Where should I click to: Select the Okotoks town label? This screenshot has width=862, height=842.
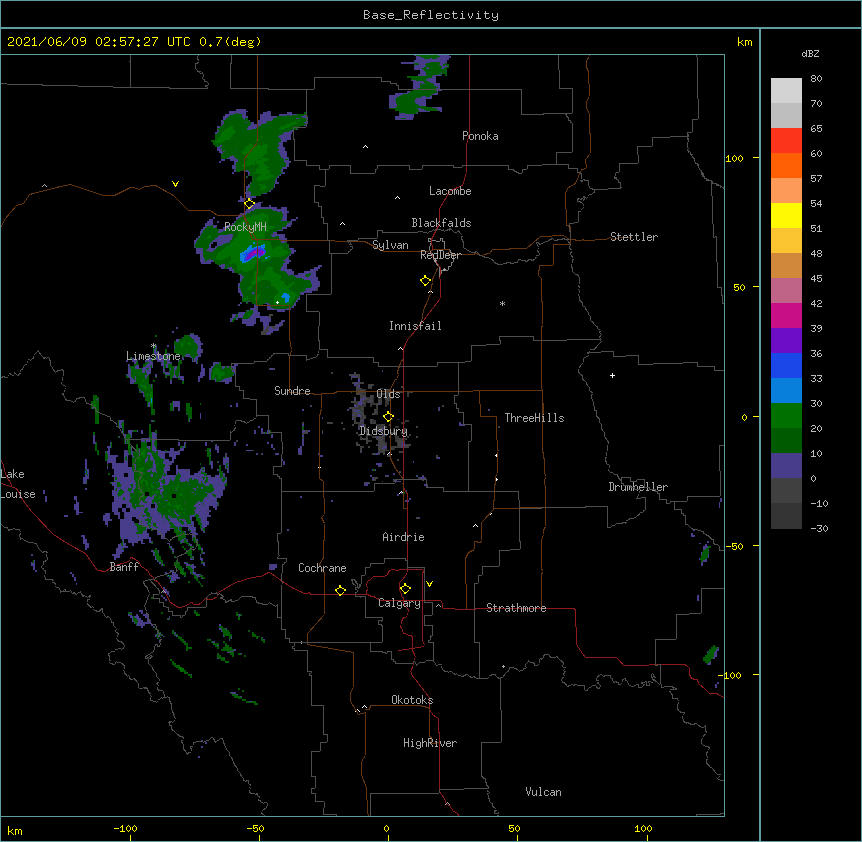[x=412, y=700]
